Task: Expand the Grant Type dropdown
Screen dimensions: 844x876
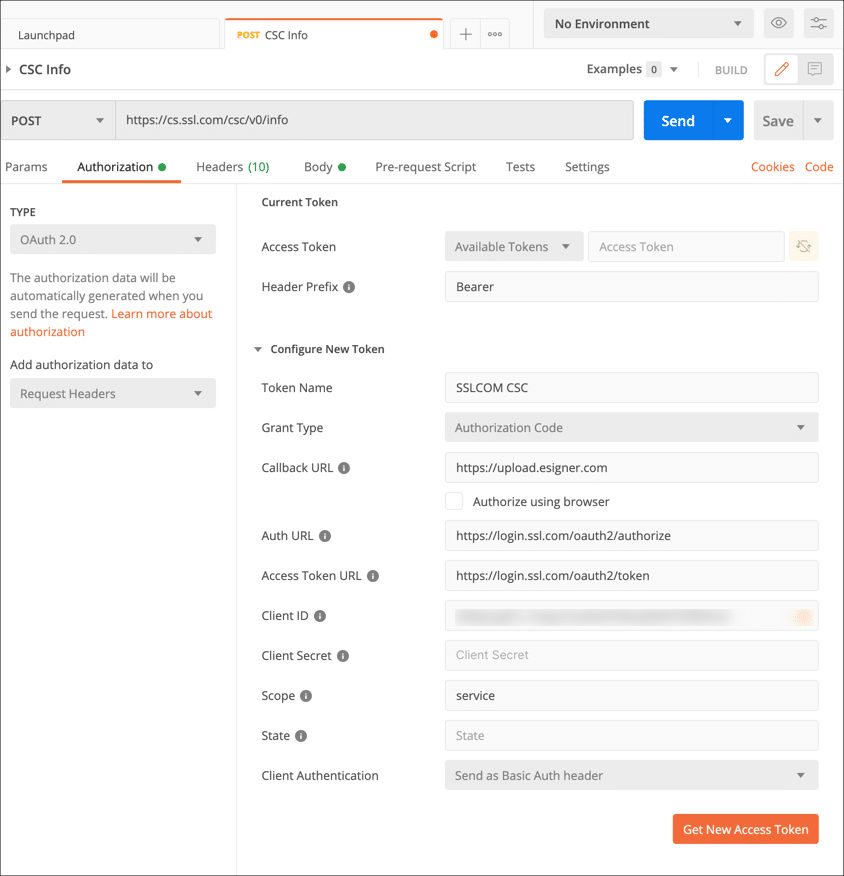Action: pos(631,428)
